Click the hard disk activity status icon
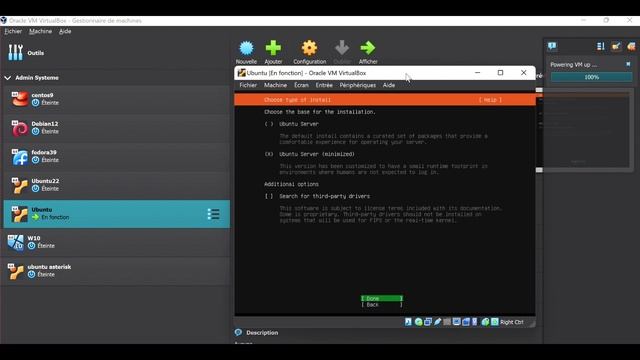Viewport: 640px width, 360px height. [x=408, y=322]
